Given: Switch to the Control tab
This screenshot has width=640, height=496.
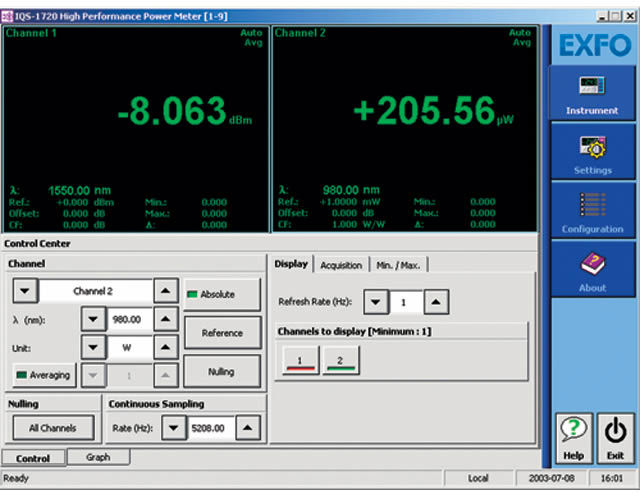Looking at the screenshot, I should click(x=33, y=458).
